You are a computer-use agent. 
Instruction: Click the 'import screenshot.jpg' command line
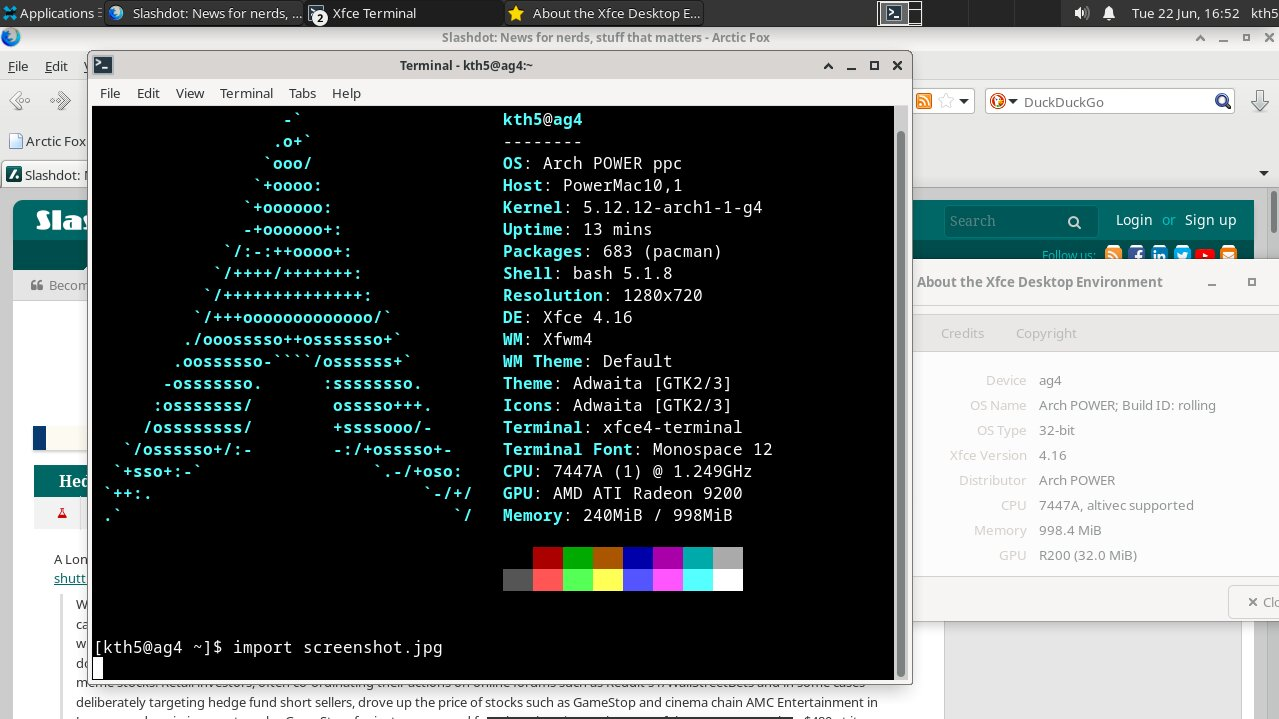click(337, 648)
